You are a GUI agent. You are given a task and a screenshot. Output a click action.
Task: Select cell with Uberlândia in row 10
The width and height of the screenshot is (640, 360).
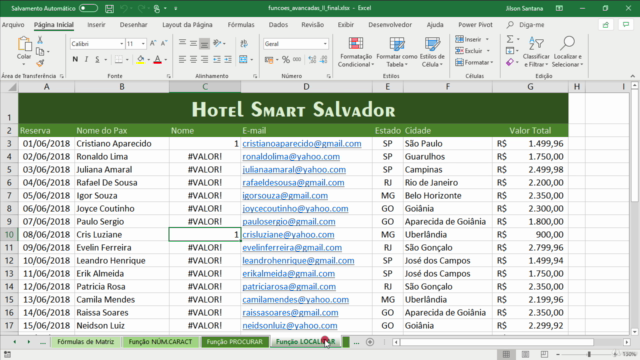[x=448, y=235]
